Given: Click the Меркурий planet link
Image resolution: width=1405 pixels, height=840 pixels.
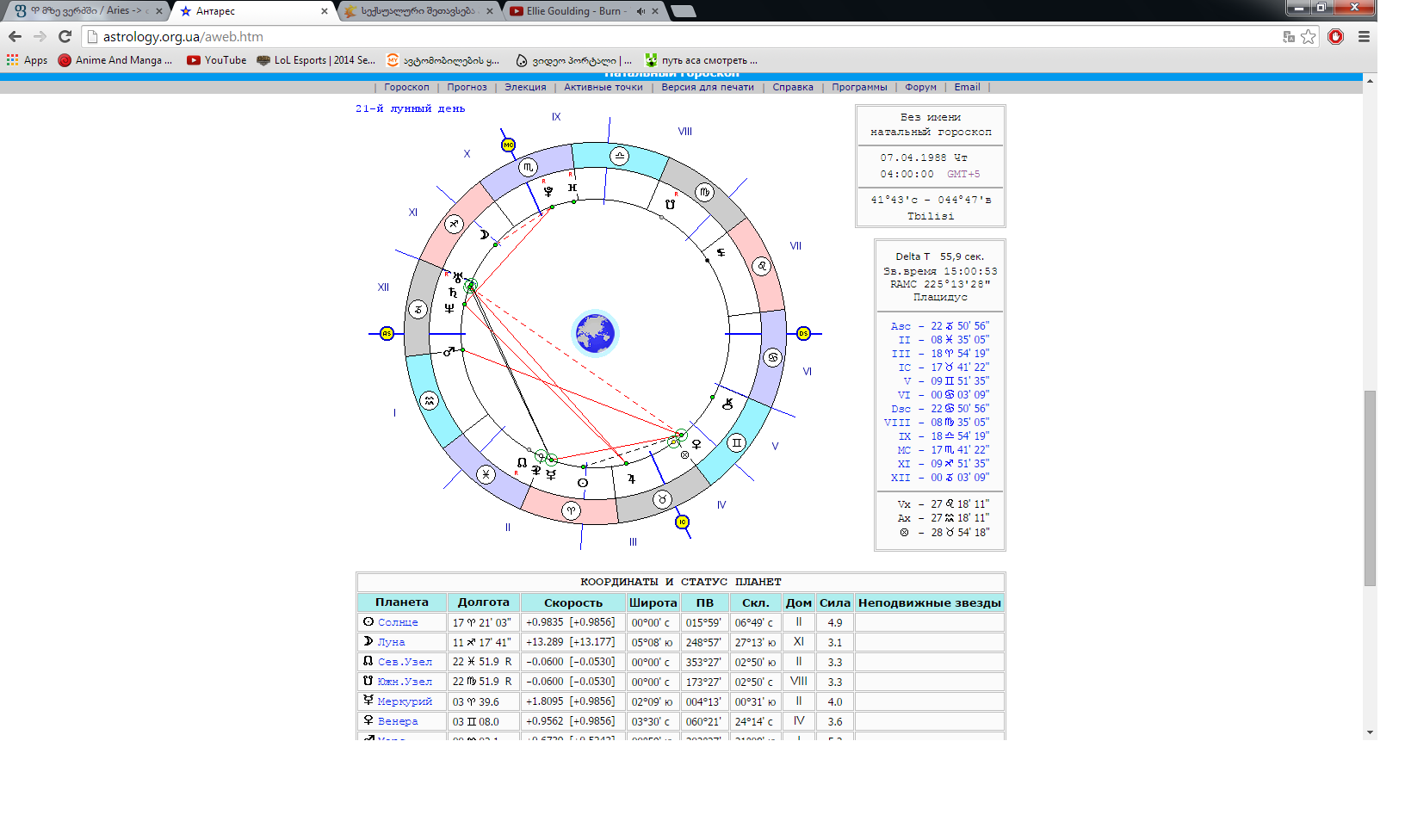Looking at the screenshot, I should click(x=405, y=701).
